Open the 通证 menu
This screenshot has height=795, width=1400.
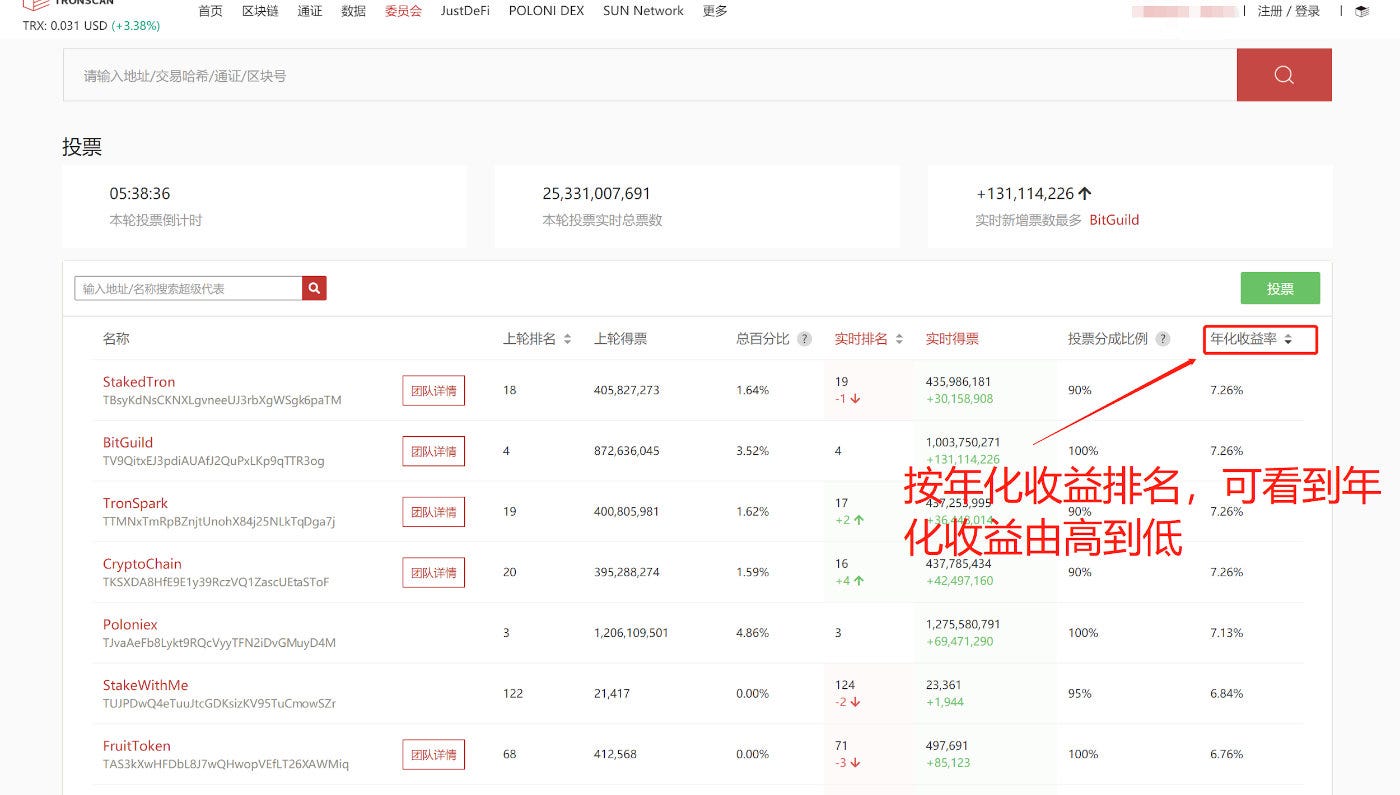[310, 11]
